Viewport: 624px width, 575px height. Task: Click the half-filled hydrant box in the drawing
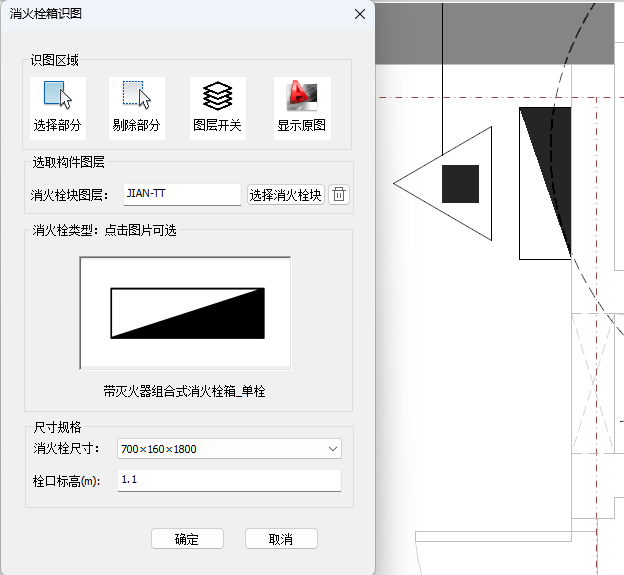545,183
